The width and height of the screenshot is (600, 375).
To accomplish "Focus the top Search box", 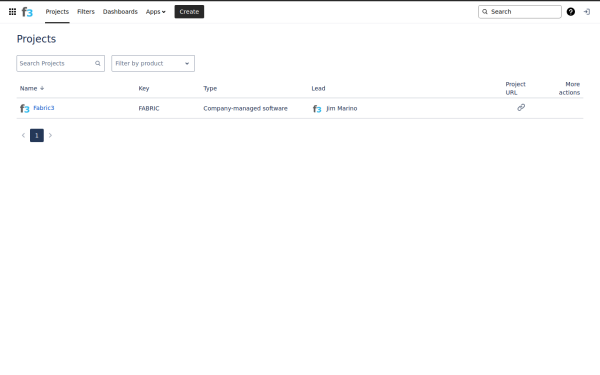I will [520, 12].
